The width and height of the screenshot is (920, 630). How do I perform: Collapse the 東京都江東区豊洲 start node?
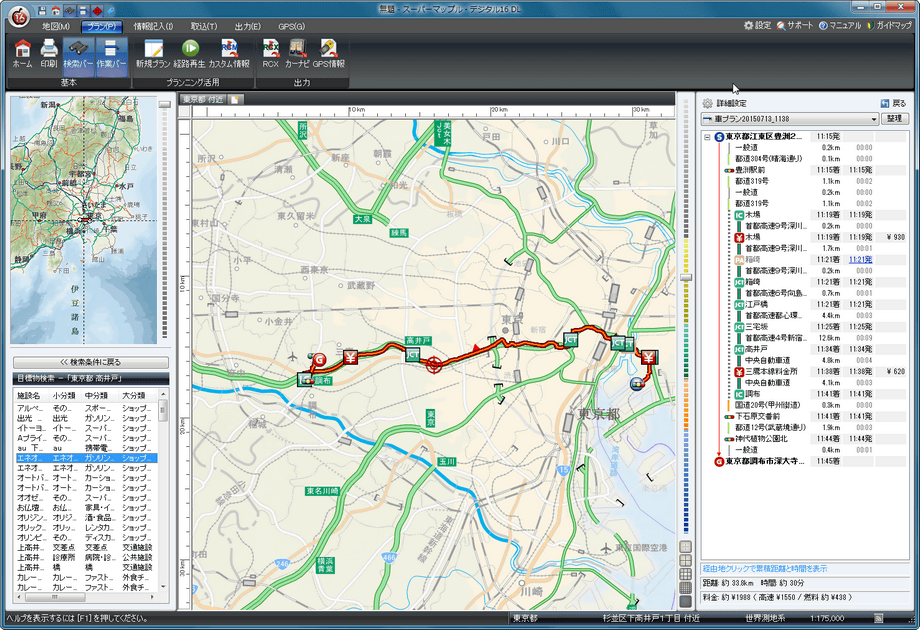point(707,137)
